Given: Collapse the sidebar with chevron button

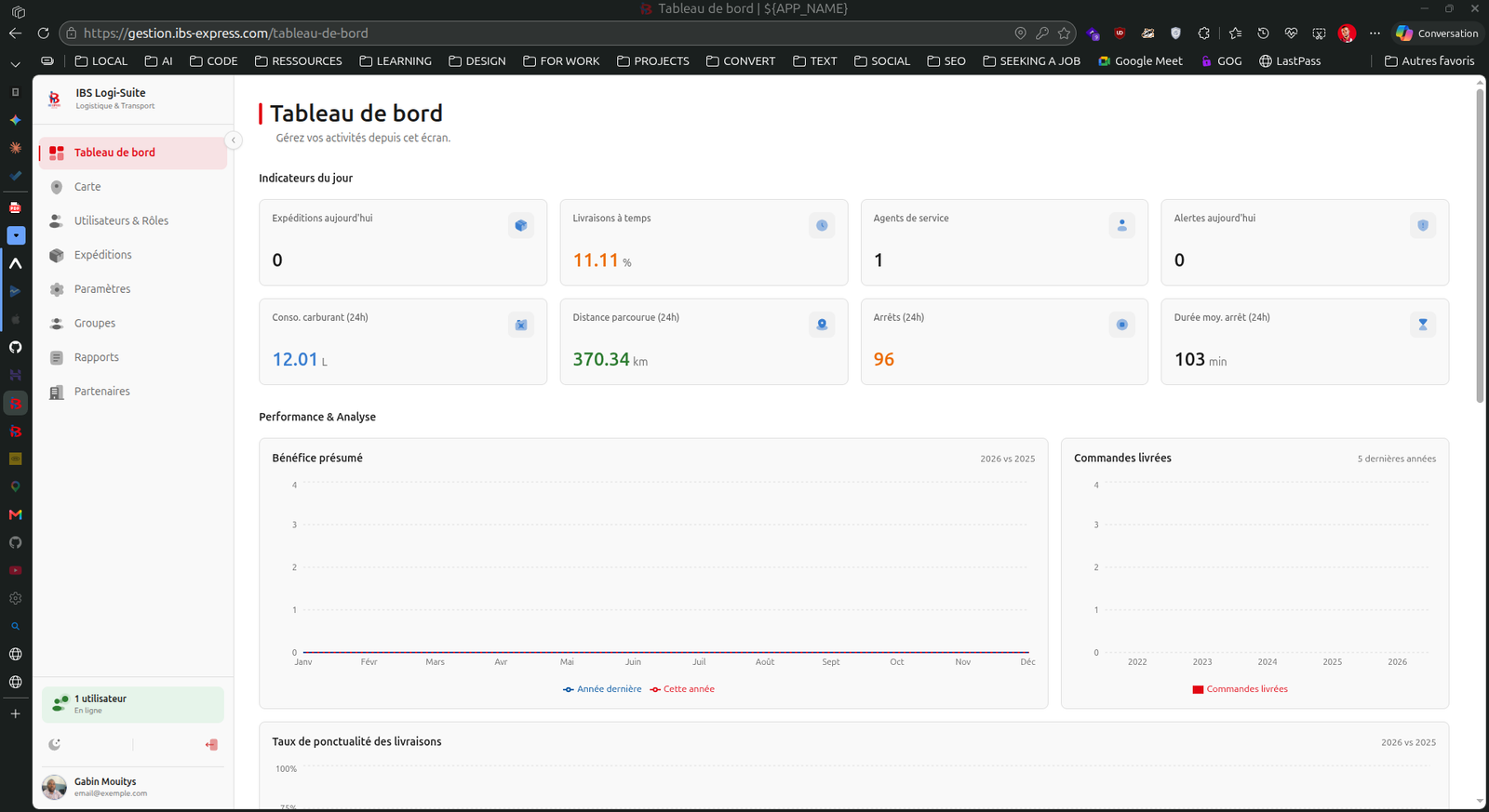Looking at the screenshot, I should tap(234, 140).
